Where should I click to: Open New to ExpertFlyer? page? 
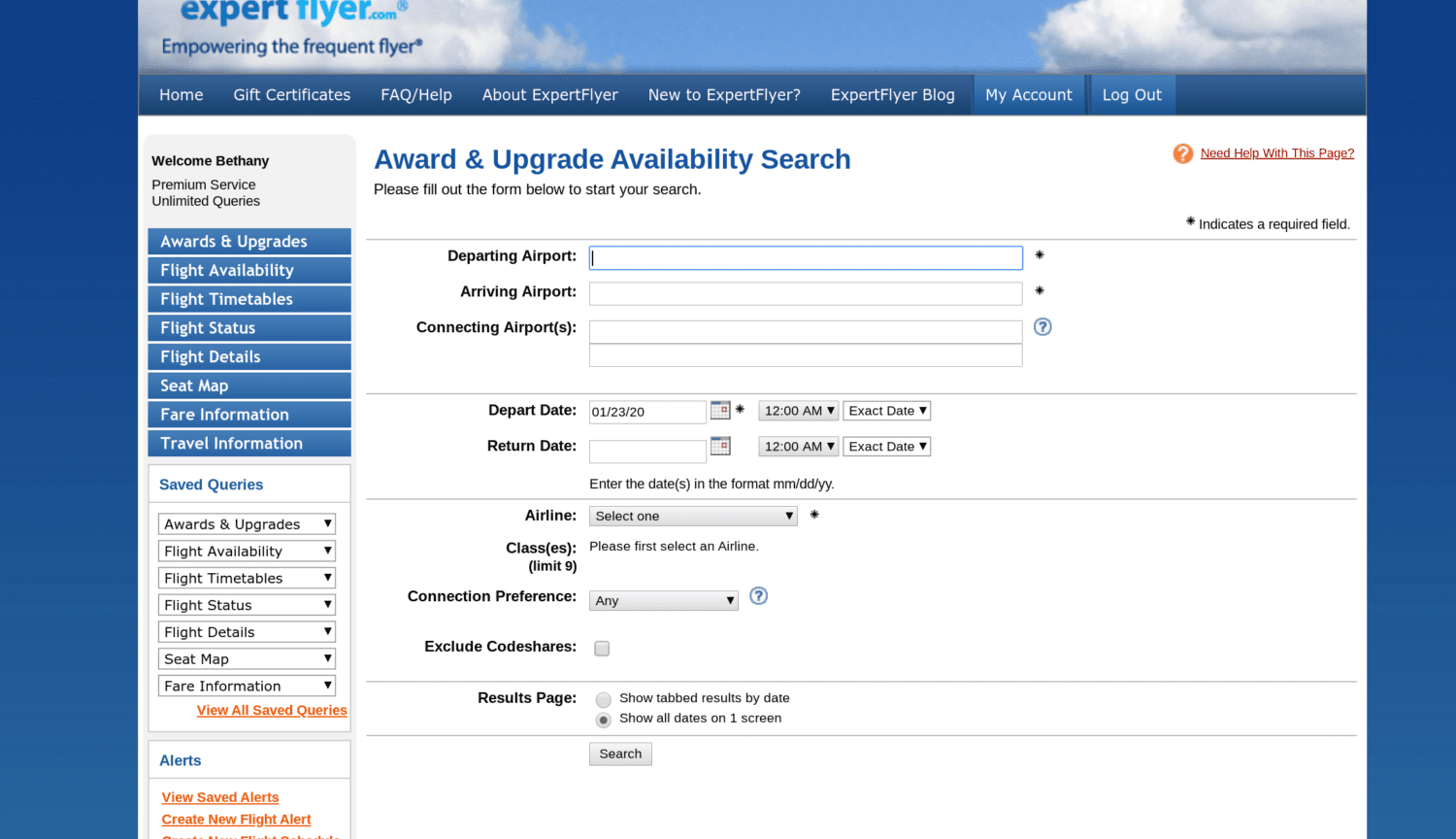tap(724, 95)
